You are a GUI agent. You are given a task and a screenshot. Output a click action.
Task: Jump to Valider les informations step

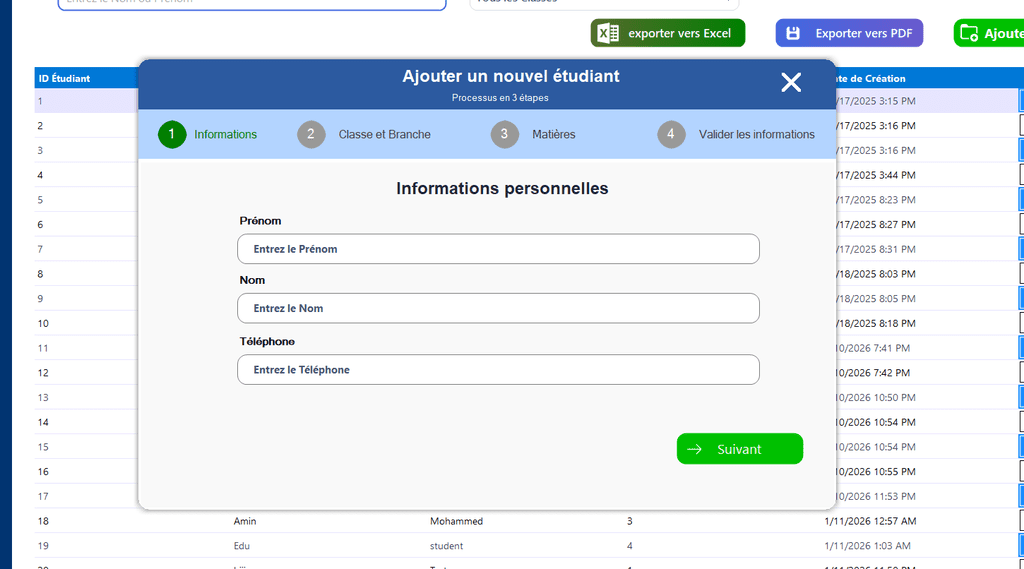click(x=756, y=134)
